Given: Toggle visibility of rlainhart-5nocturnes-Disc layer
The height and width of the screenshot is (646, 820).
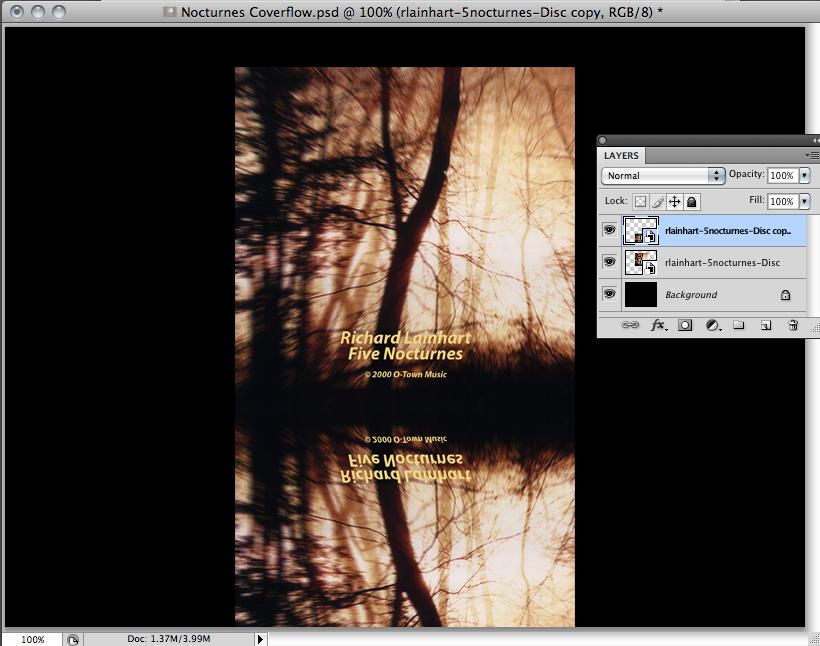Looking at the screenshot, I should point(609,262).
